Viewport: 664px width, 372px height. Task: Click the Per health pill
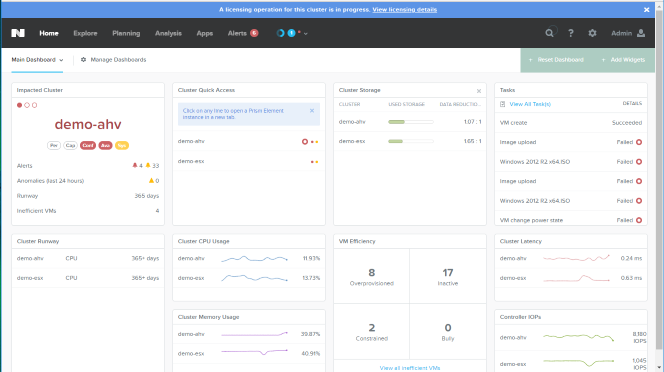coord(54,145)
